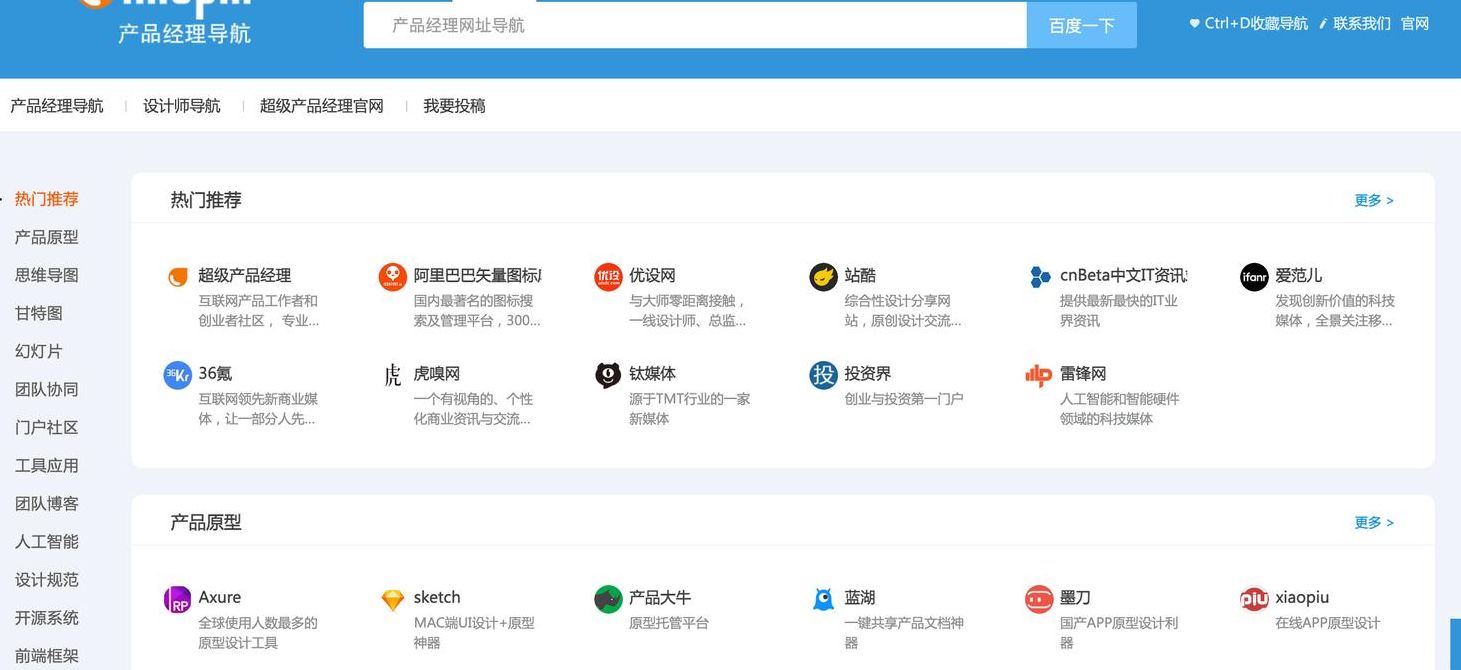Click the 爱范儿 ifanr black icon

(x=1254, y=277)
